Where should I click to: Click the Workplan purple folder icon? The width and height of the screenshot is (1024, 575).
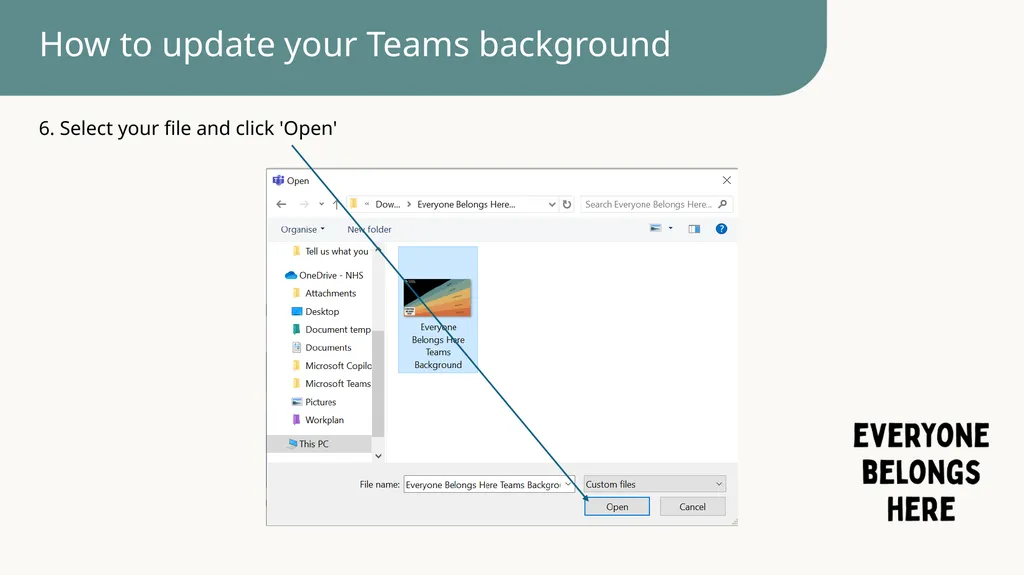click(296, 419)
